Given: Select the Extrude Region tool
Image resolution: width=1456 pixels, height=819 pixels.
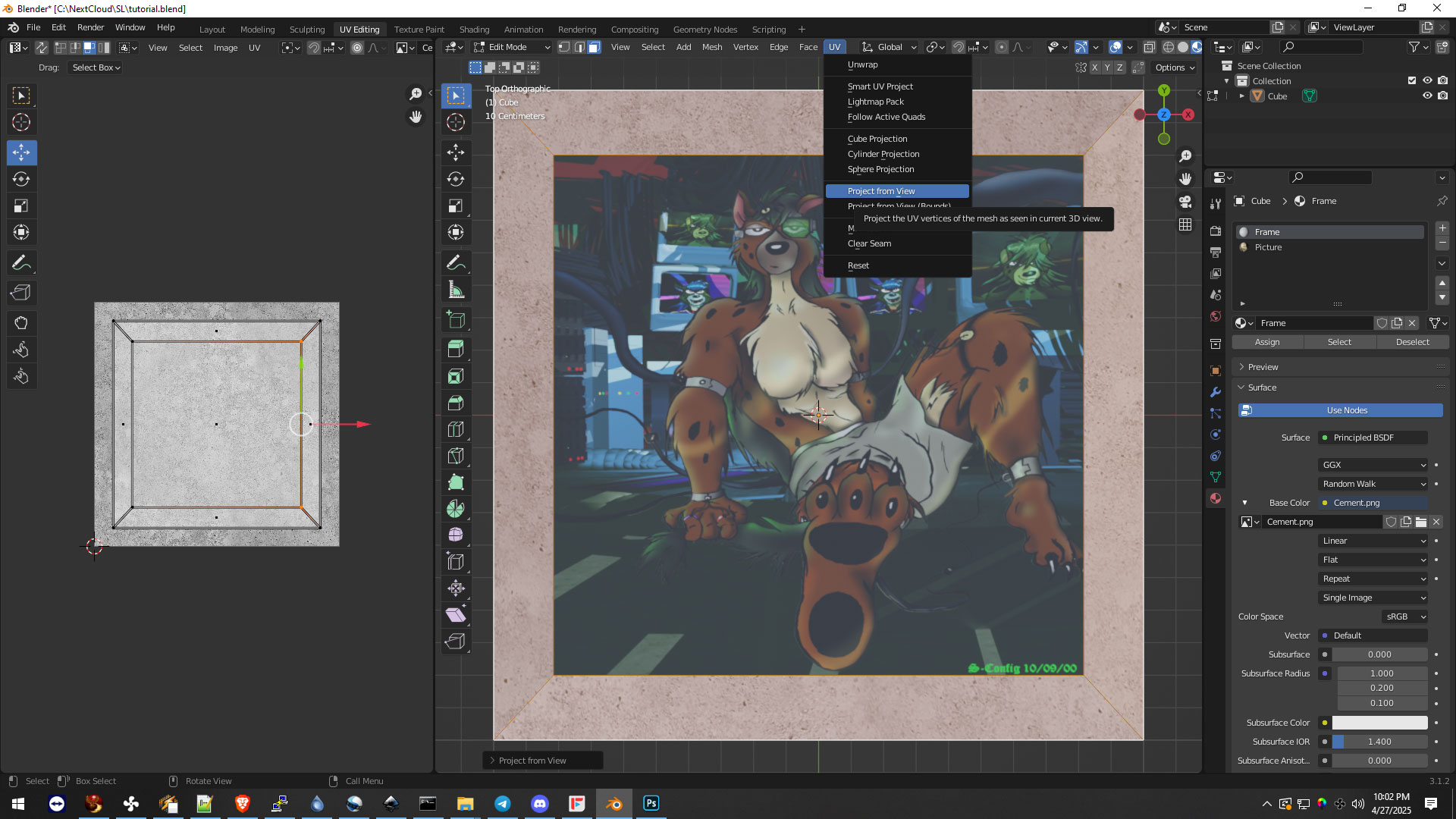Looking at the screenshot, I should (456, 349).
